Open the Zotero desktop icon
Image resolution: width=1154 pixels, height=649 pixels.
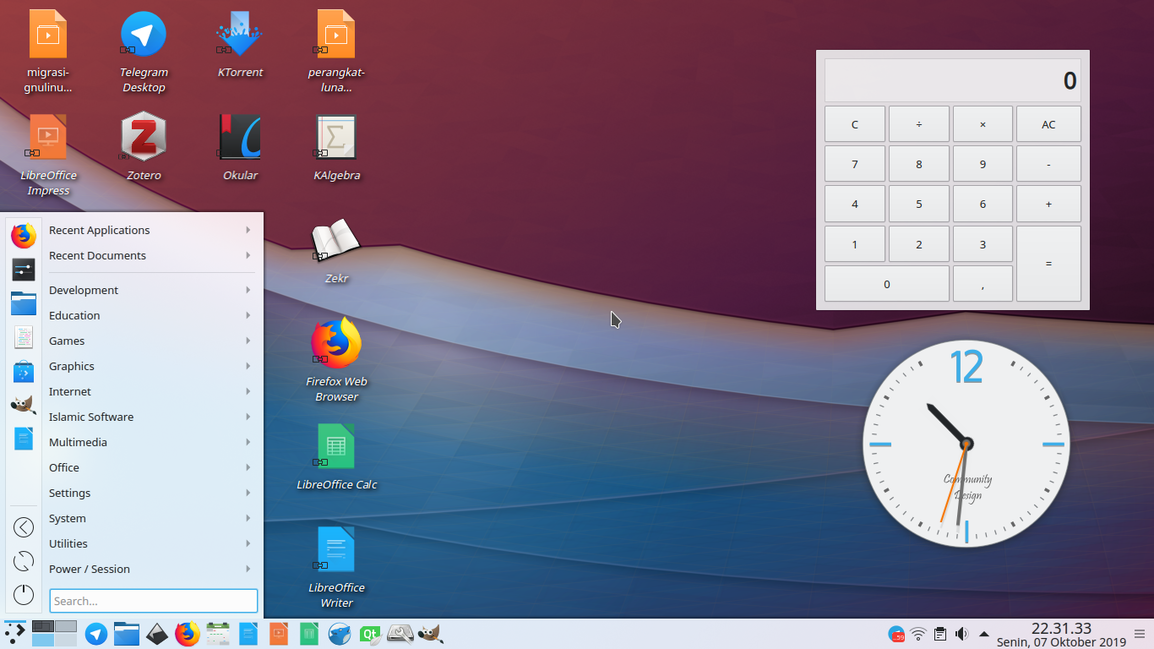click(143, 138)
